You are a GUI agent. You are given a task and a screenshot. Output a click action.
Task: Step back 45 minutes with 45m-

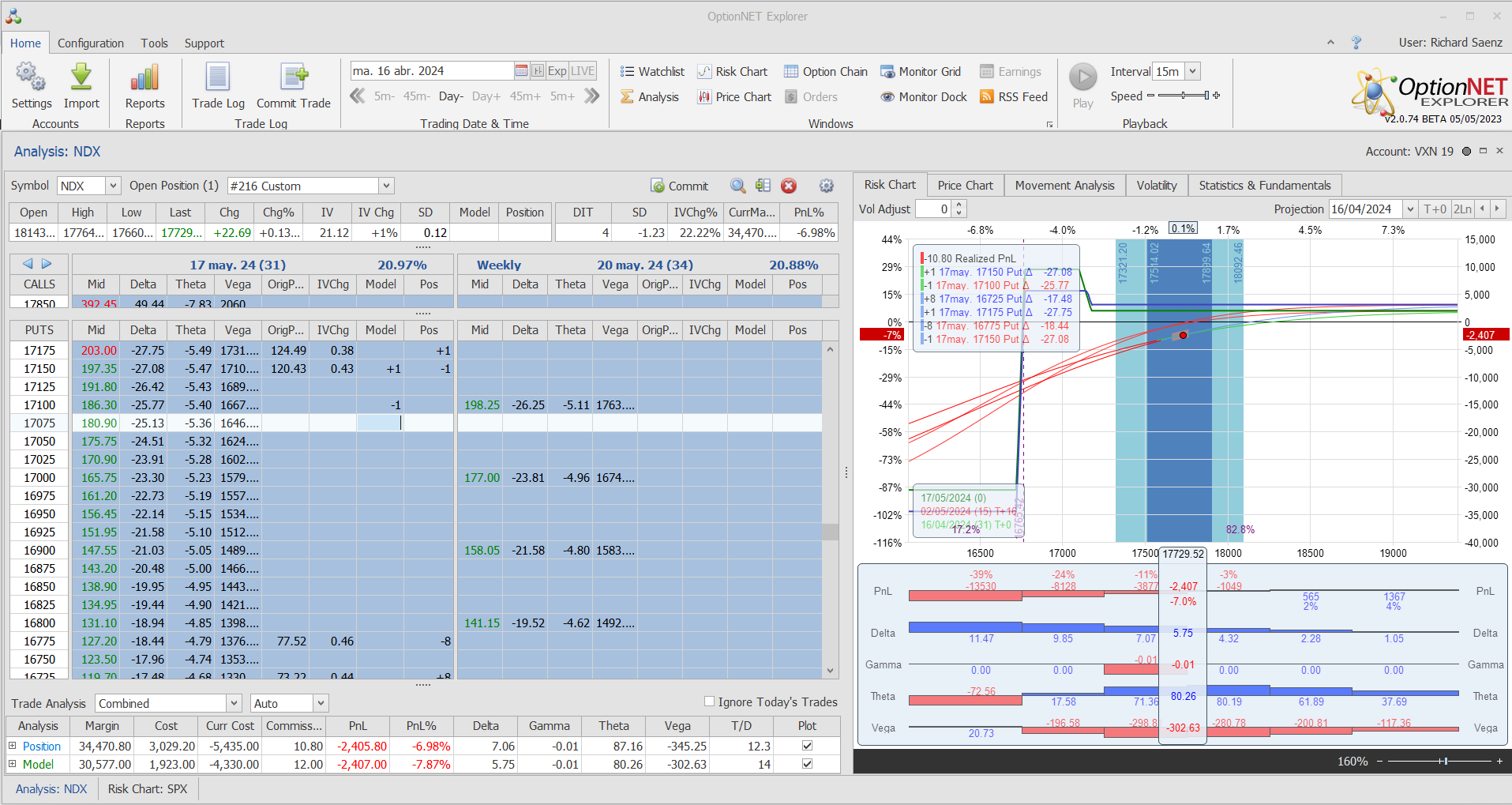[x=417, y=96]
